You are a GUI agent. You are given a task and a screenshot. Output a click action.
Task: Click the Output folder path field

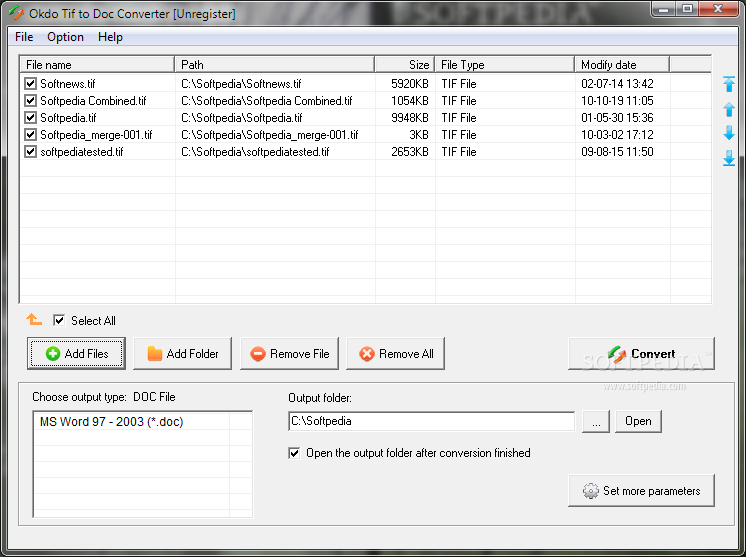[432, 421]
